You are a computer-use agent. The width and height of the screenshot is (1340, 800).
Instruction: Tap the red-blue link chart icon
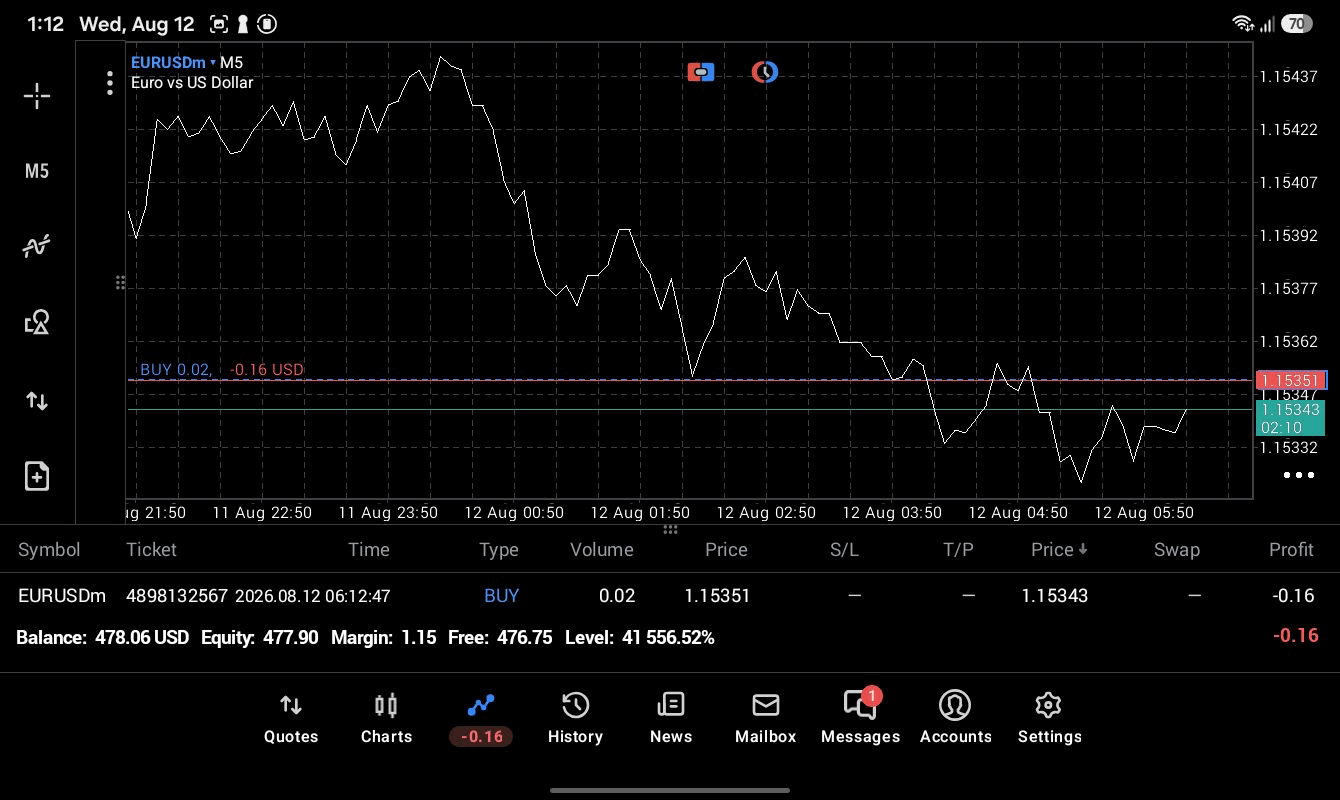click(x=701, y=72)
